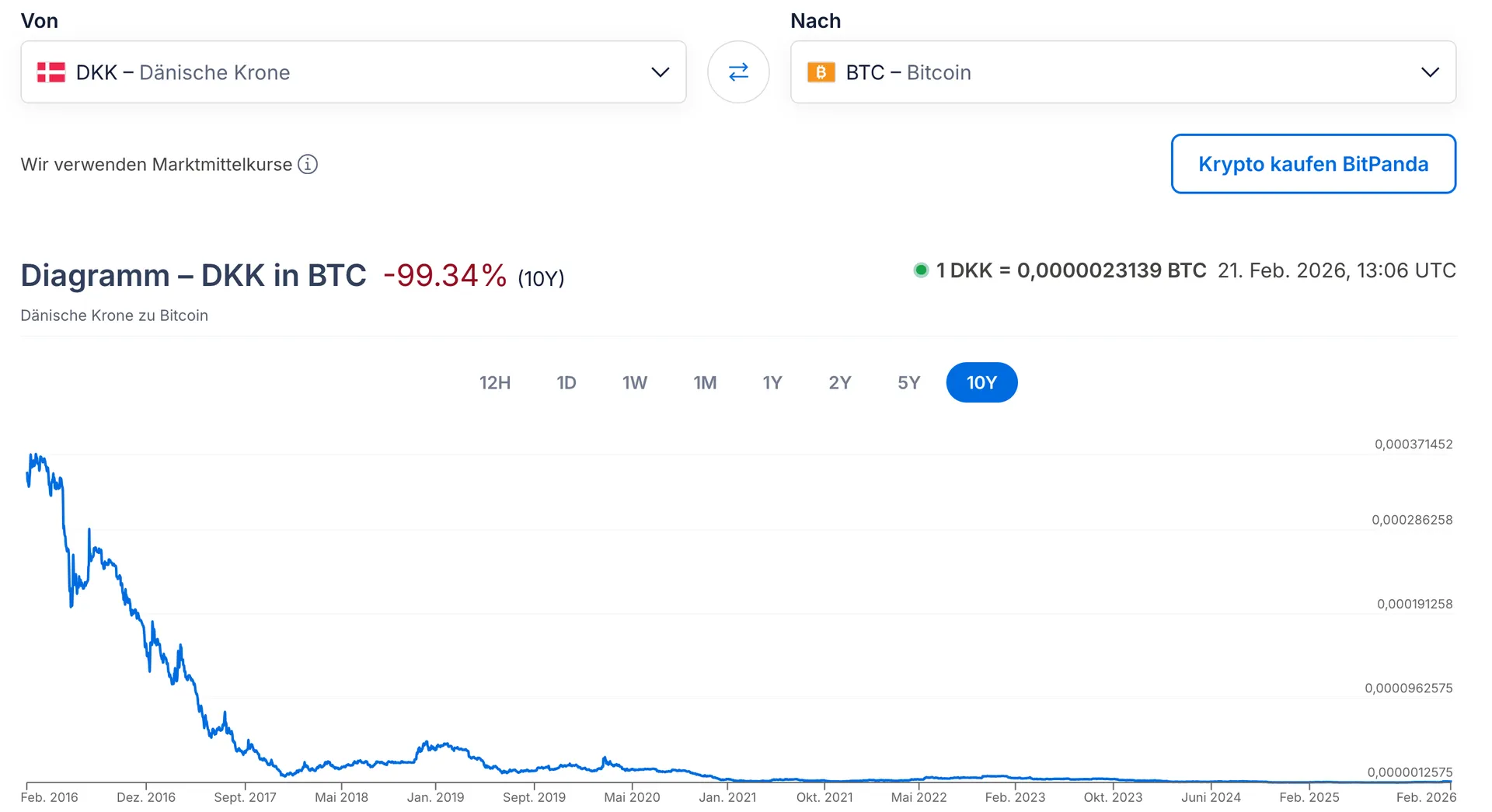
Task: Click the info icon beside Marktmittelkurse
Action: [308, 165]
